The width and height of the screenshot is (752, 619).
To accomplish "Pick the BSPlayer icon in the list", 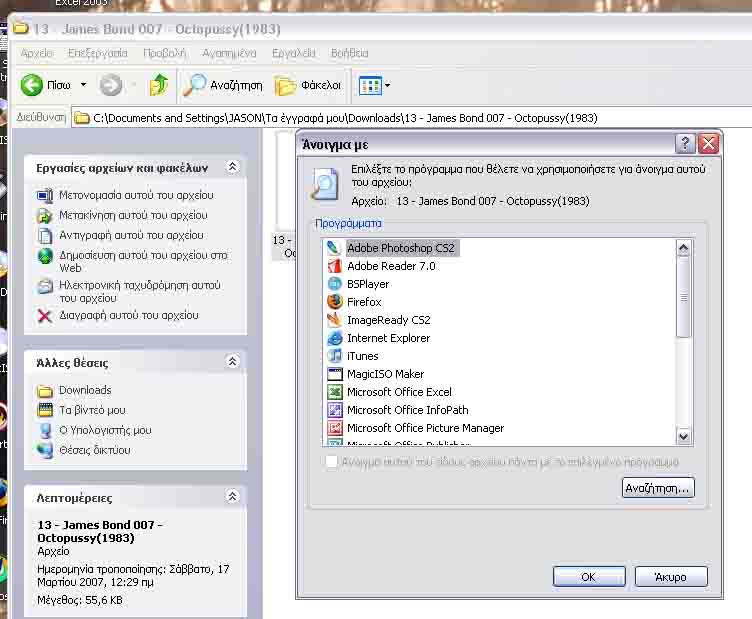I will point(334,284).
